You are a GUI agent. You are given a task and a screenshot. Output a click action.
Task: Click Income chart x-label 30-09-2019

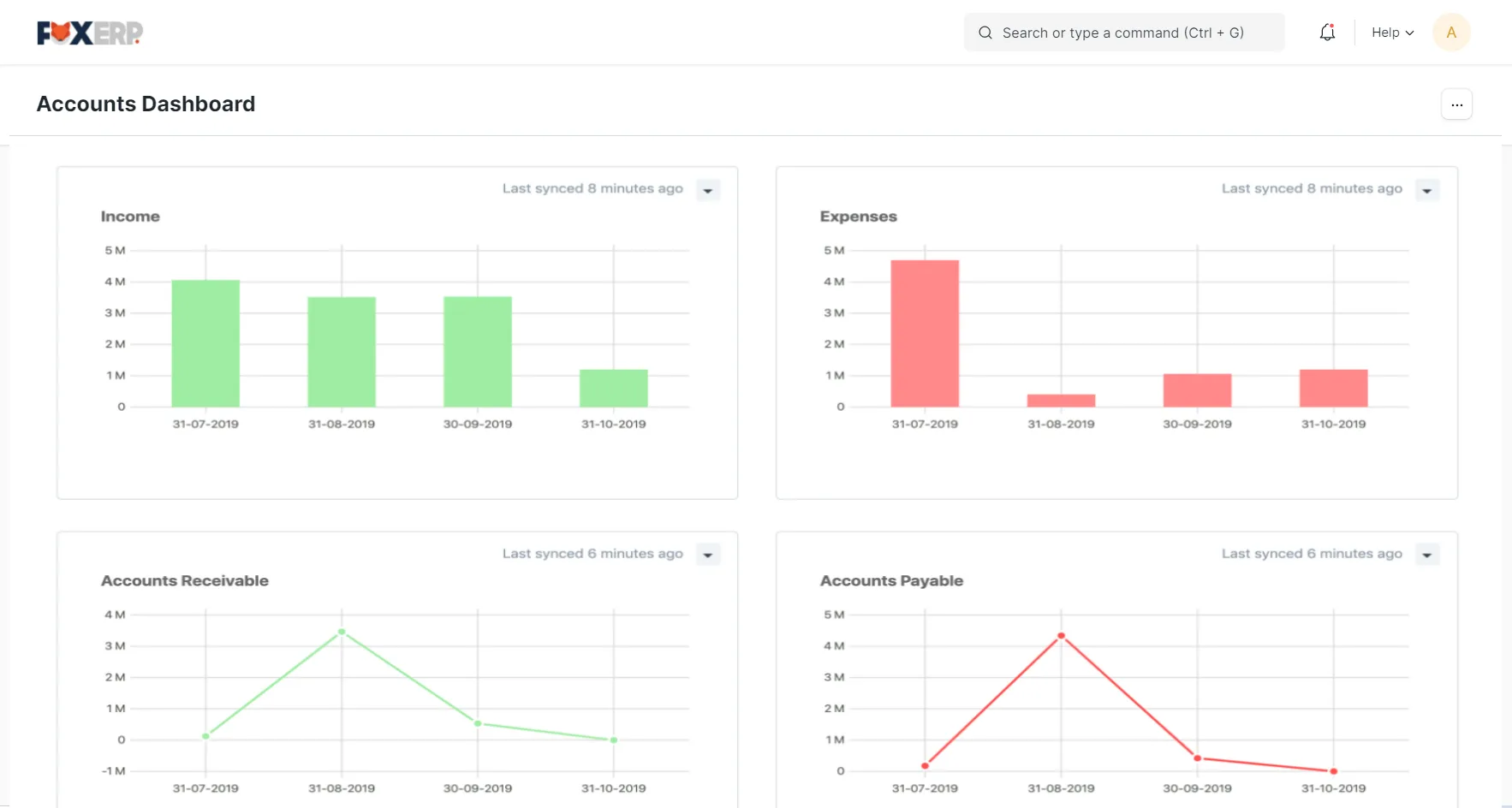pos(478,425)
